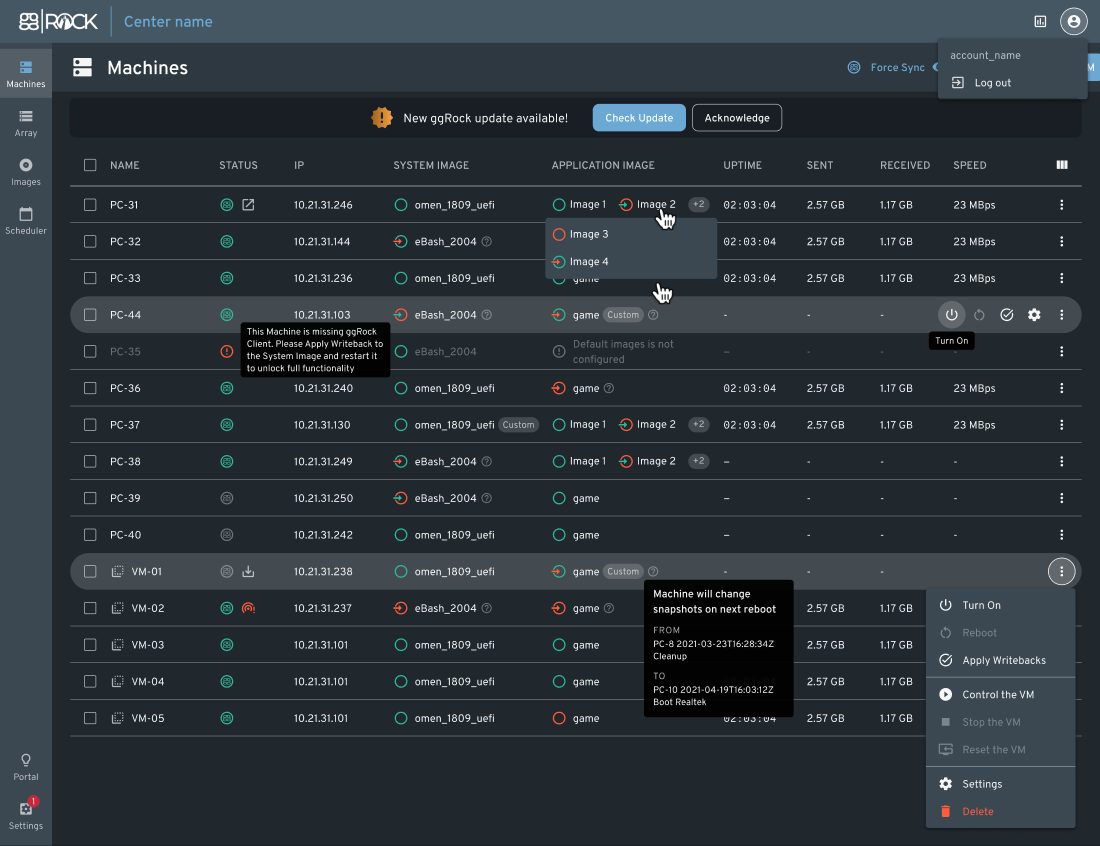The width and height of the screenshot is (1100, 846).
Task: Click the download icon in VM-01 row
Action: [248, 572]
